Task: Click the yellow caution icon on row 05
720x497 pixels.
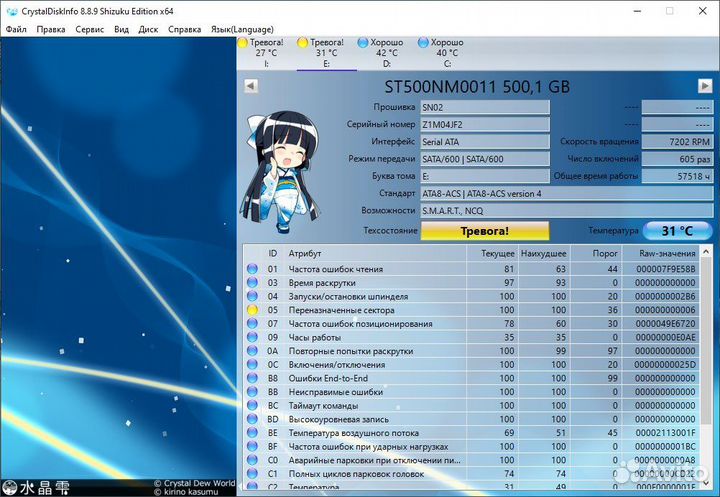Action: (252, 311)
